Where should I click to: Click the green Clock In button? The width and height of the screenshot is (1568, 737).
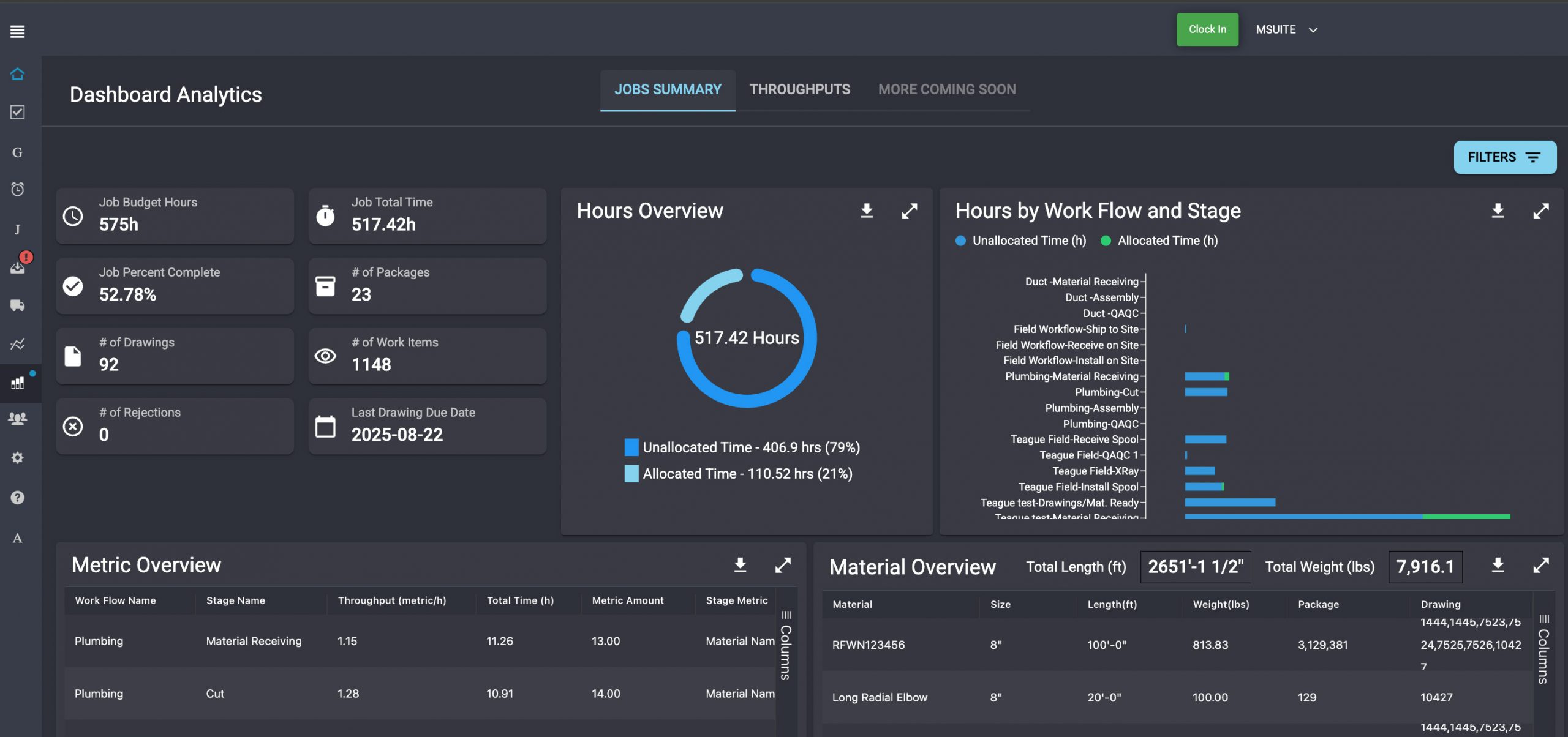[1207, 29]
